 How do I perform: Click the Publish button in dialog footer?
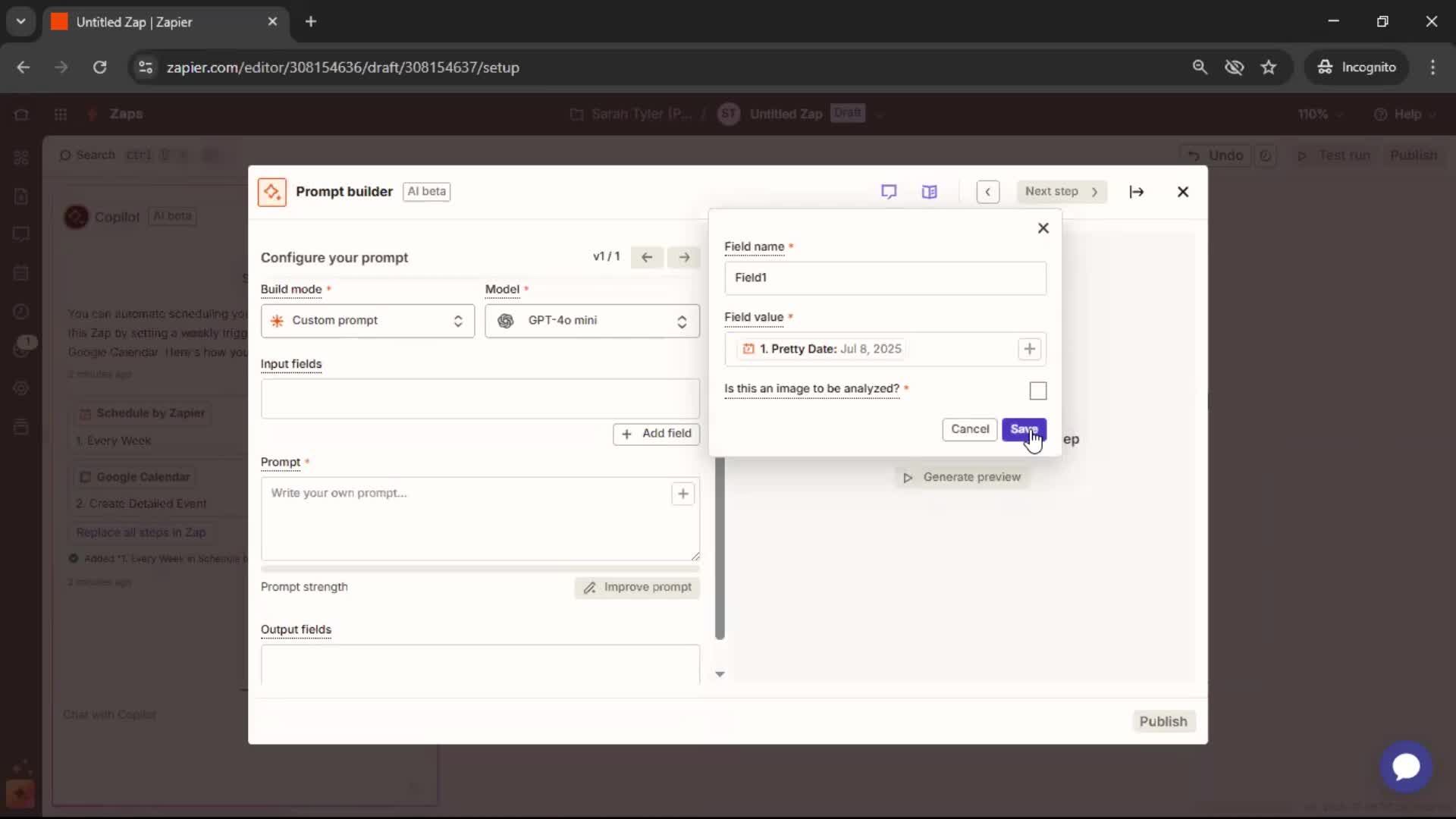point(1163,721)
